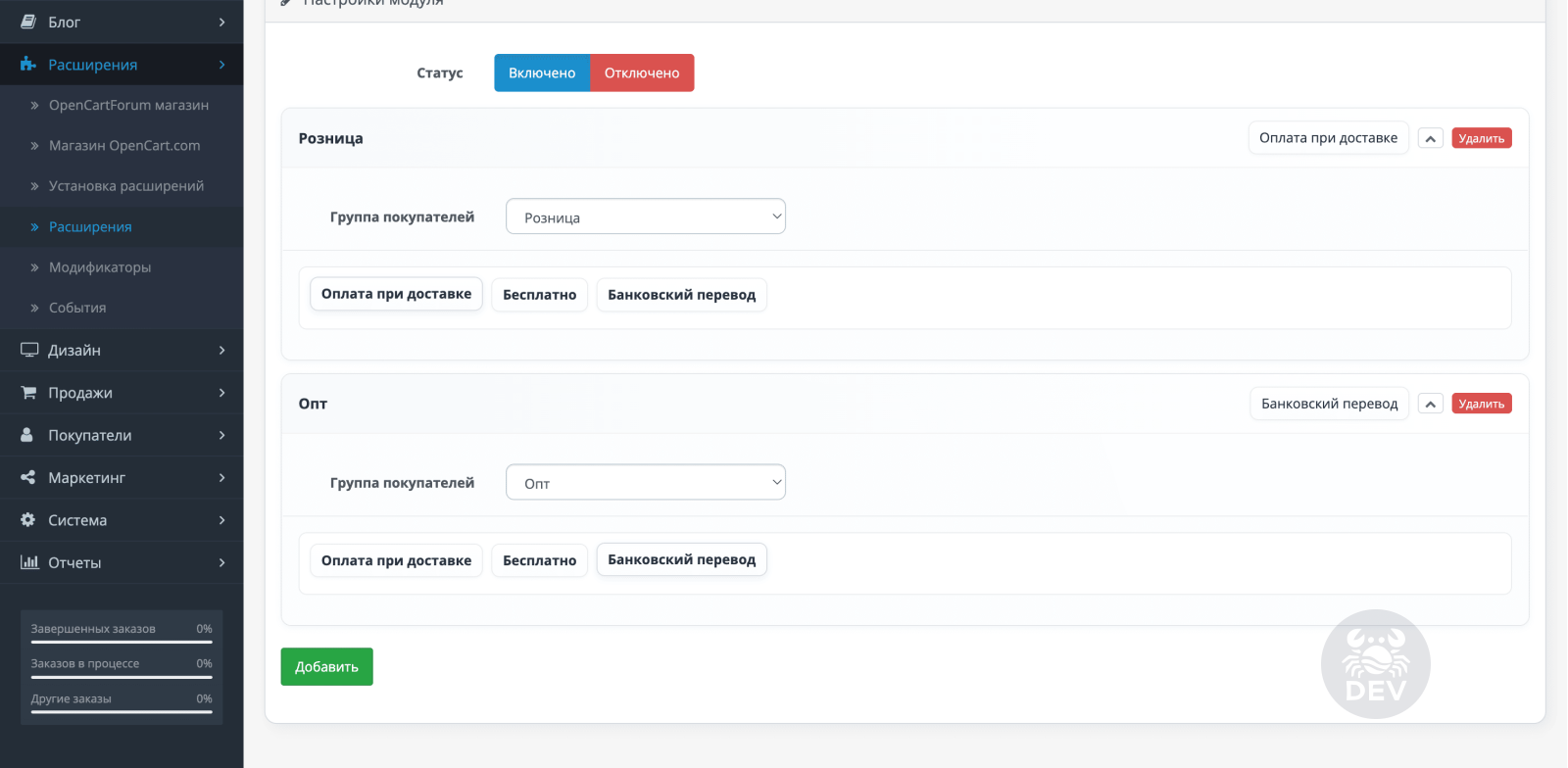The width and height of the screenshot is (1568, 768).
Task: Open Модификаторы menu item
Action: tap(122, 266)
